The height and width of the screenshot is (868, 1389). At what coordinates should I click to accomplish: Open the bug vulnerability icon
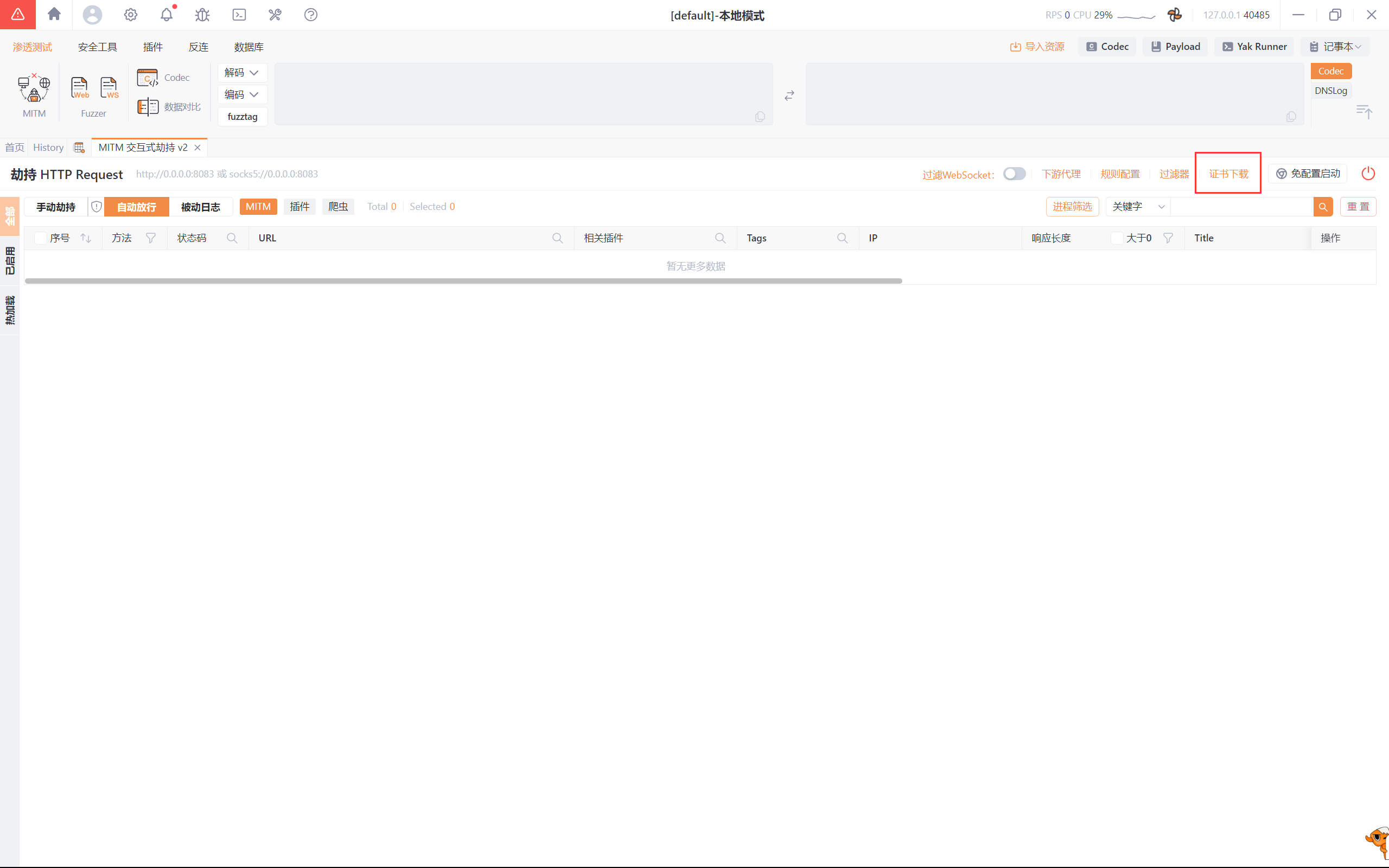(x=202, y=15)
